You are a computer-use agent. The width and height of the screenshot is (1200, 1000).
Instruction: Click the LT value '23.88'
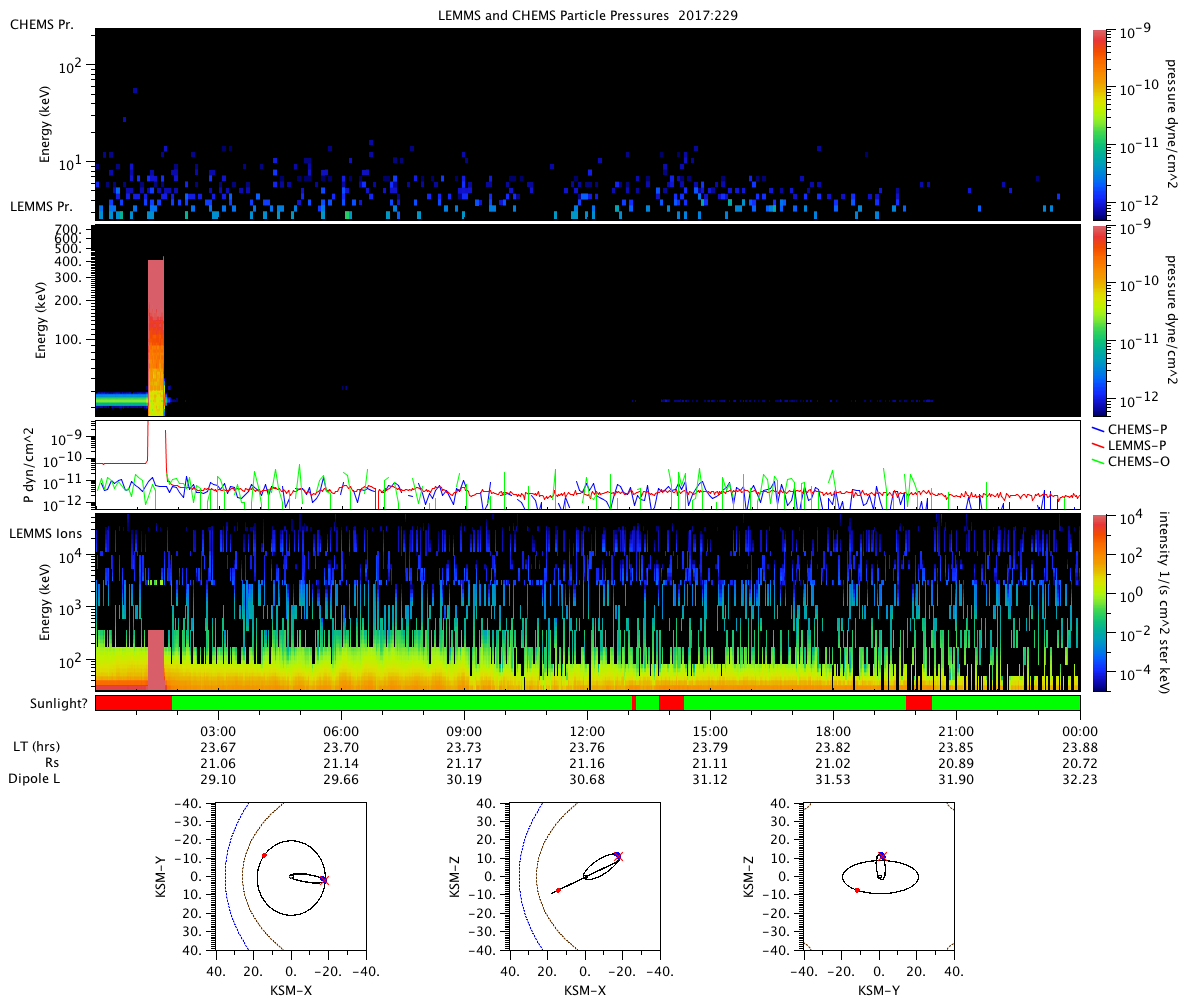click(x=1080, y=747)
